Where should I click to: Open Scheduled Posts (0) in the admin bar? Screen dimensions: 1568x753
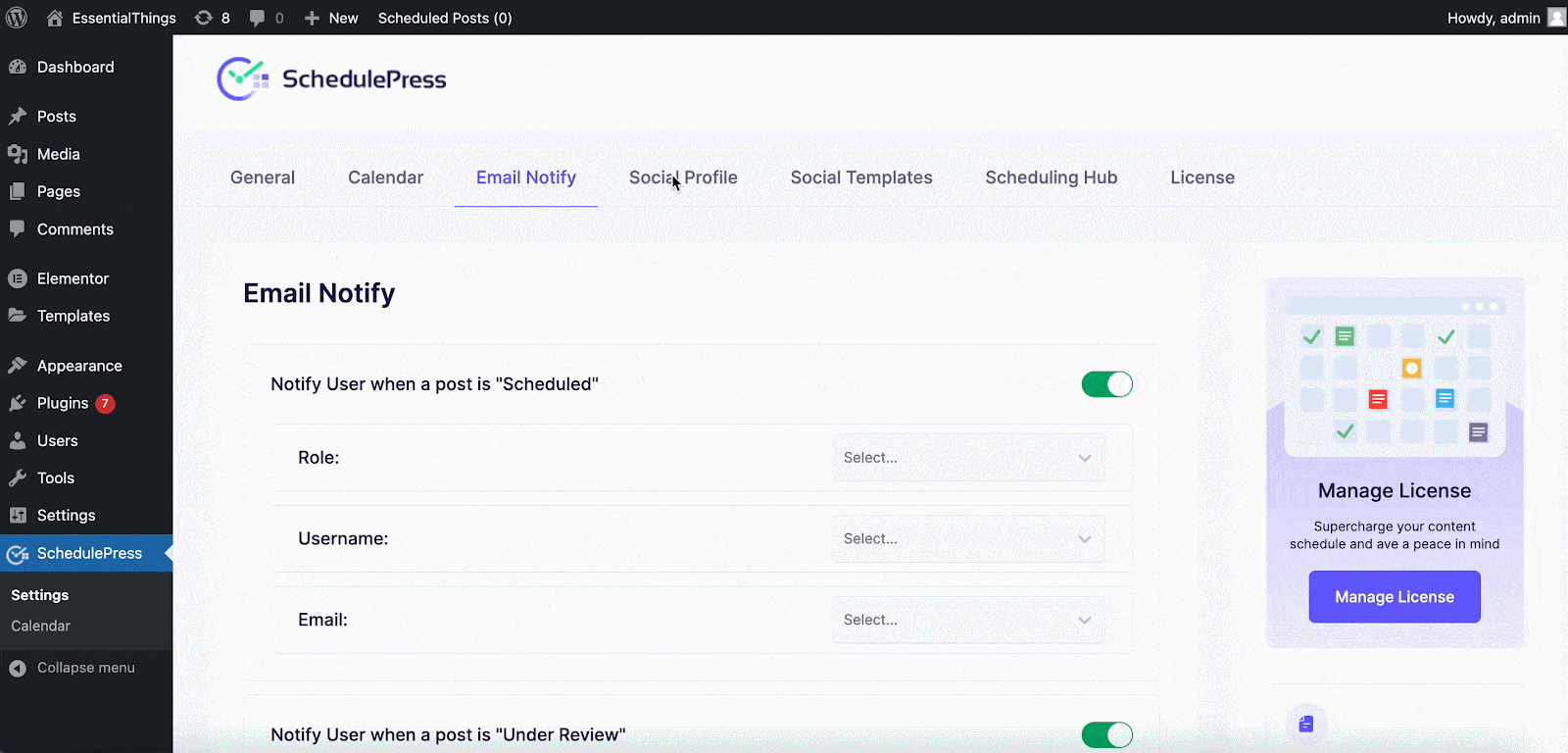[x=445, y=18]
